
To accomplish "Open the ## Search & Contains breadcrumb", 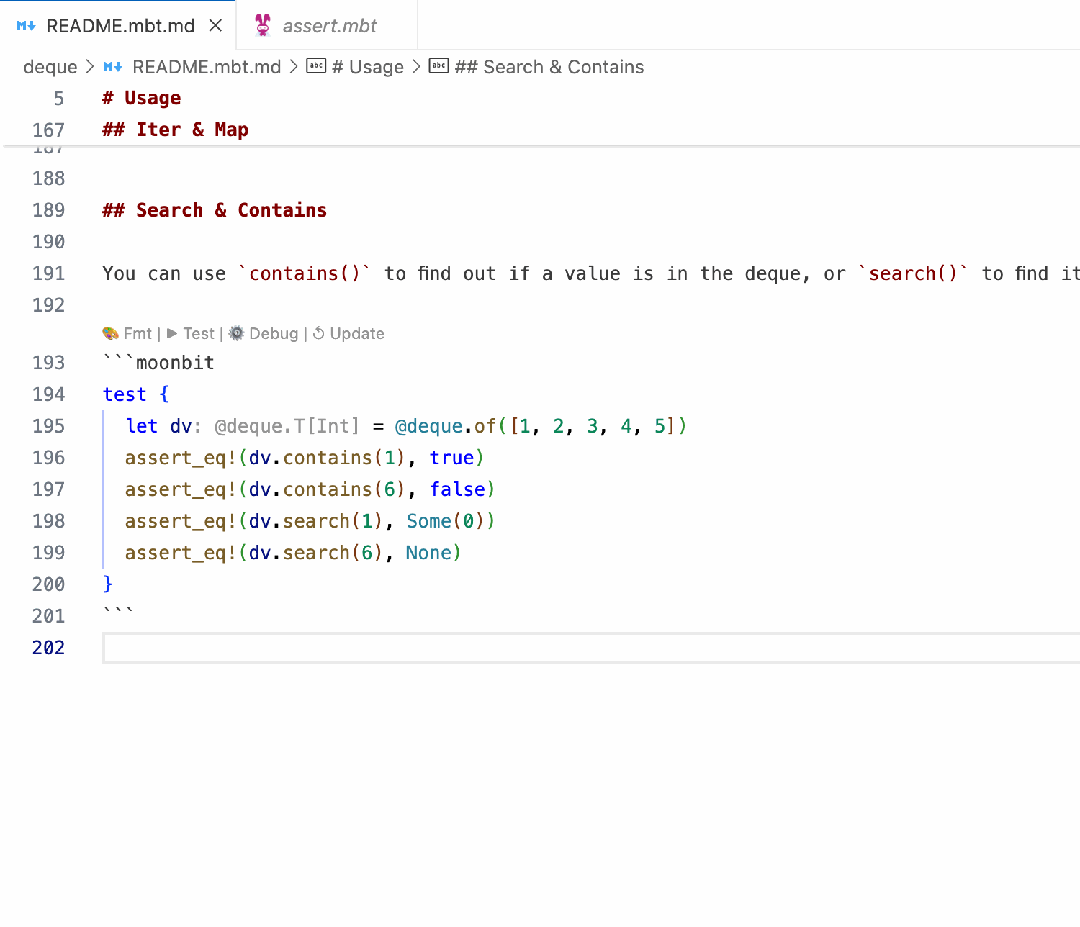I will 549,67.
